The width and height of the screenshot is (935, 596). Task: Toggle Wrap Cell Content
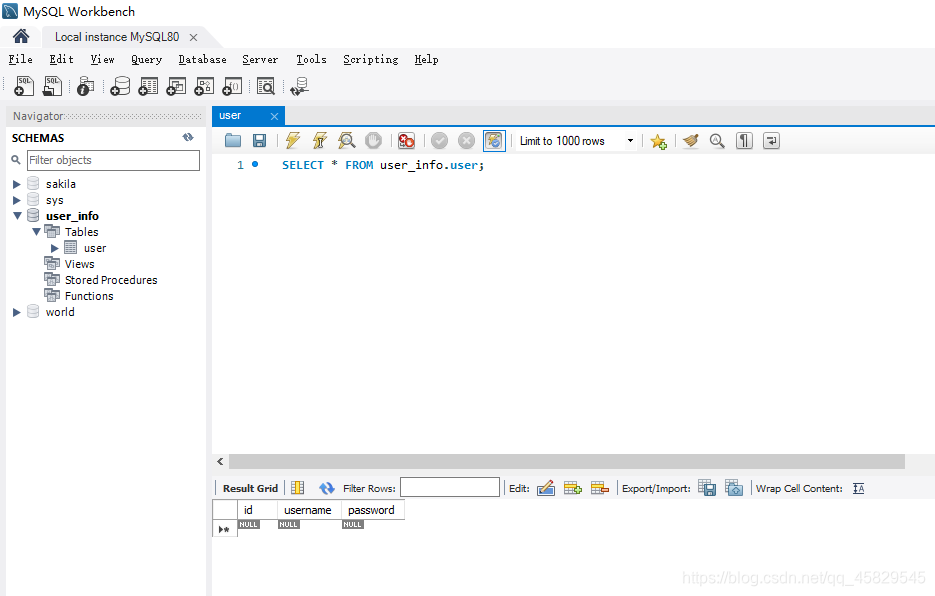point(859,489)
